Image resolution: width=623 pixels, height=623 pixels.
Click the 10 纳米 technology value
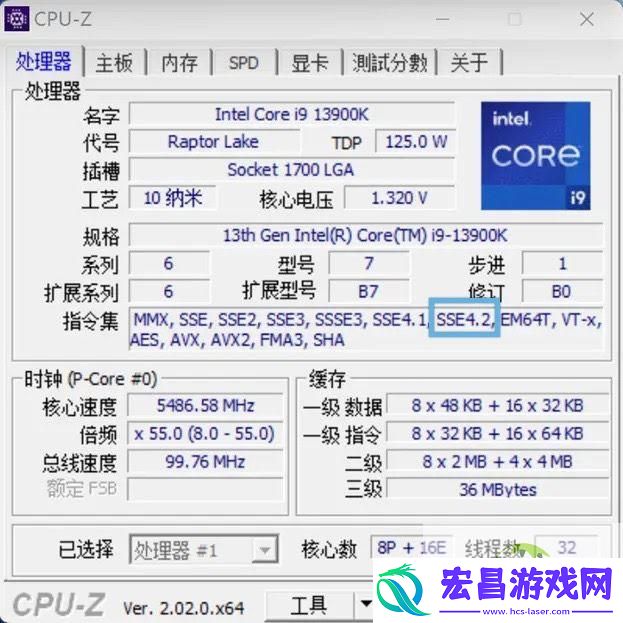click(173, 197)
